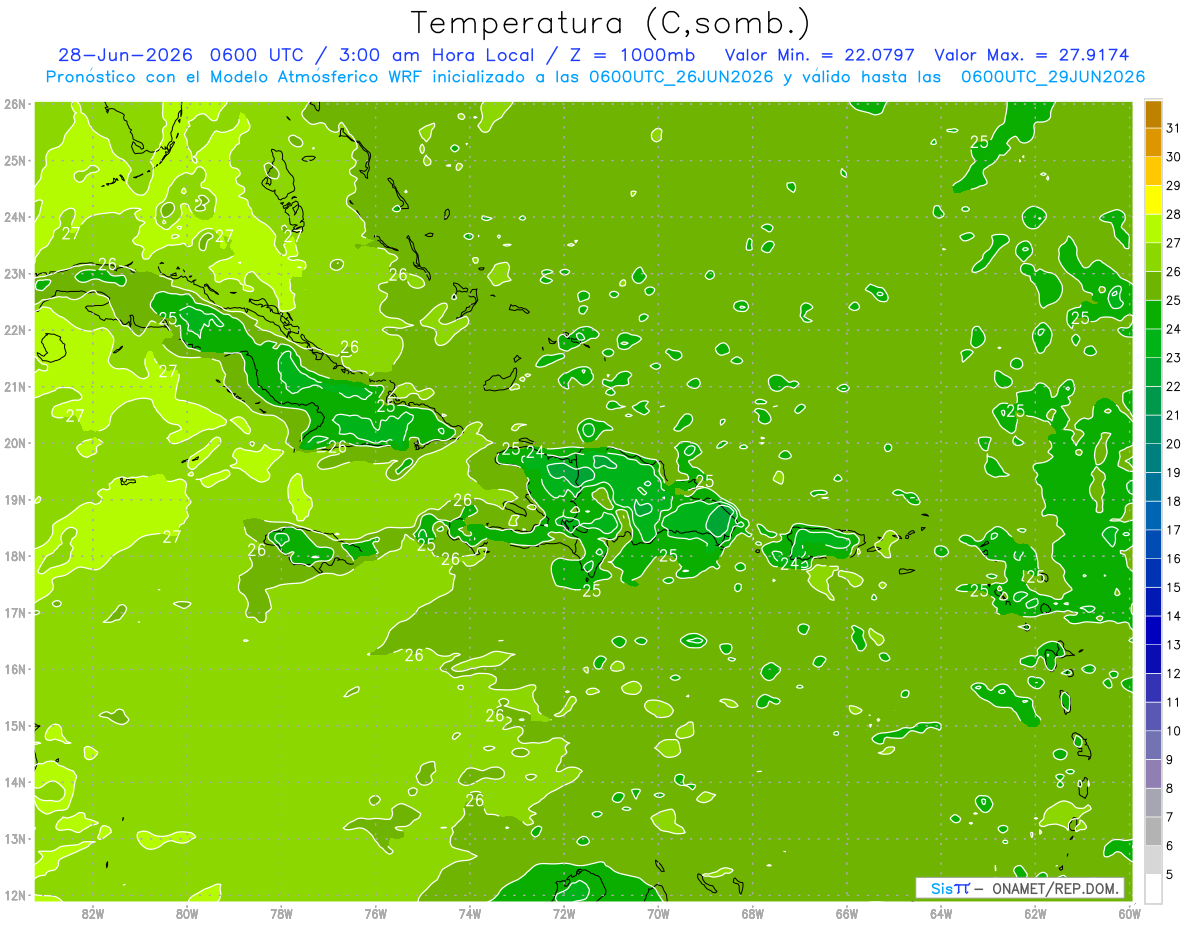Viewport: 1200px width, 927px height.
Task: Click the colorbar label "12"
Action: 1173,674
